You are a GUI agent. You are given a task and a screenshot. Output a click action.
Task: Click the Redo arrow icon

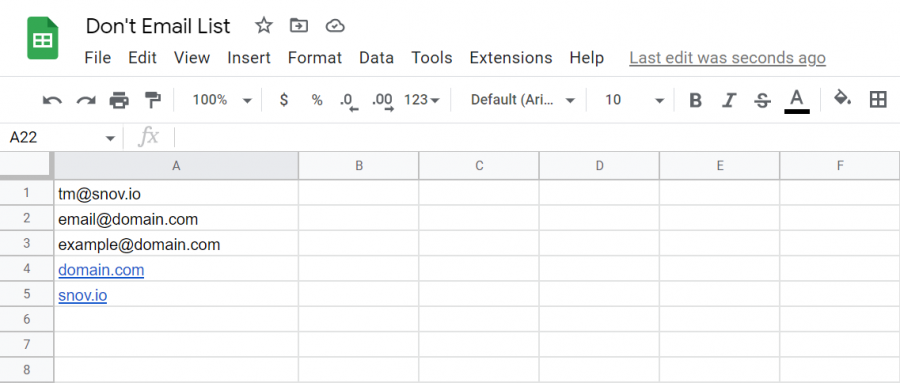click(86, 100)
